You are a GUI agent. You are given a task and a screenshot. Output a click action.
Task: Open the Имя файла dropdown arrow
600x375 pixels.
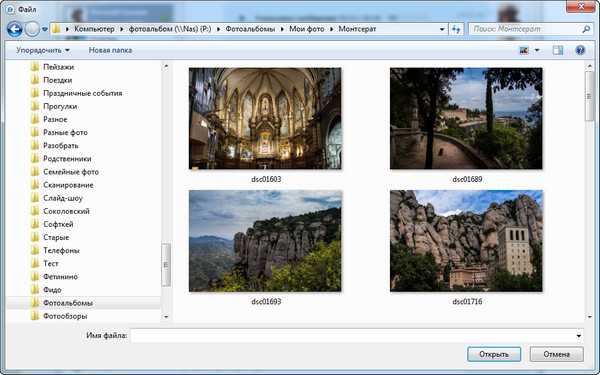578,336
